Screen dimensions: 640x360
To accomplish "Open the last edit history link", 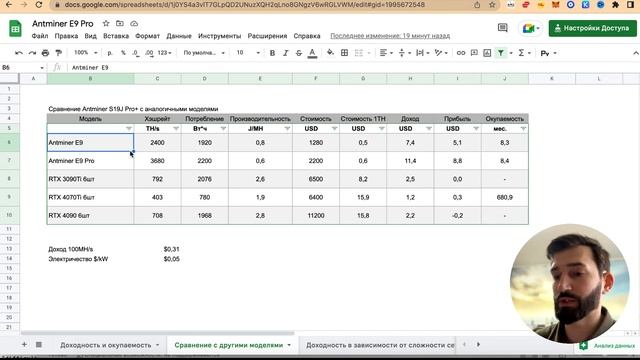I will [390, 36].
